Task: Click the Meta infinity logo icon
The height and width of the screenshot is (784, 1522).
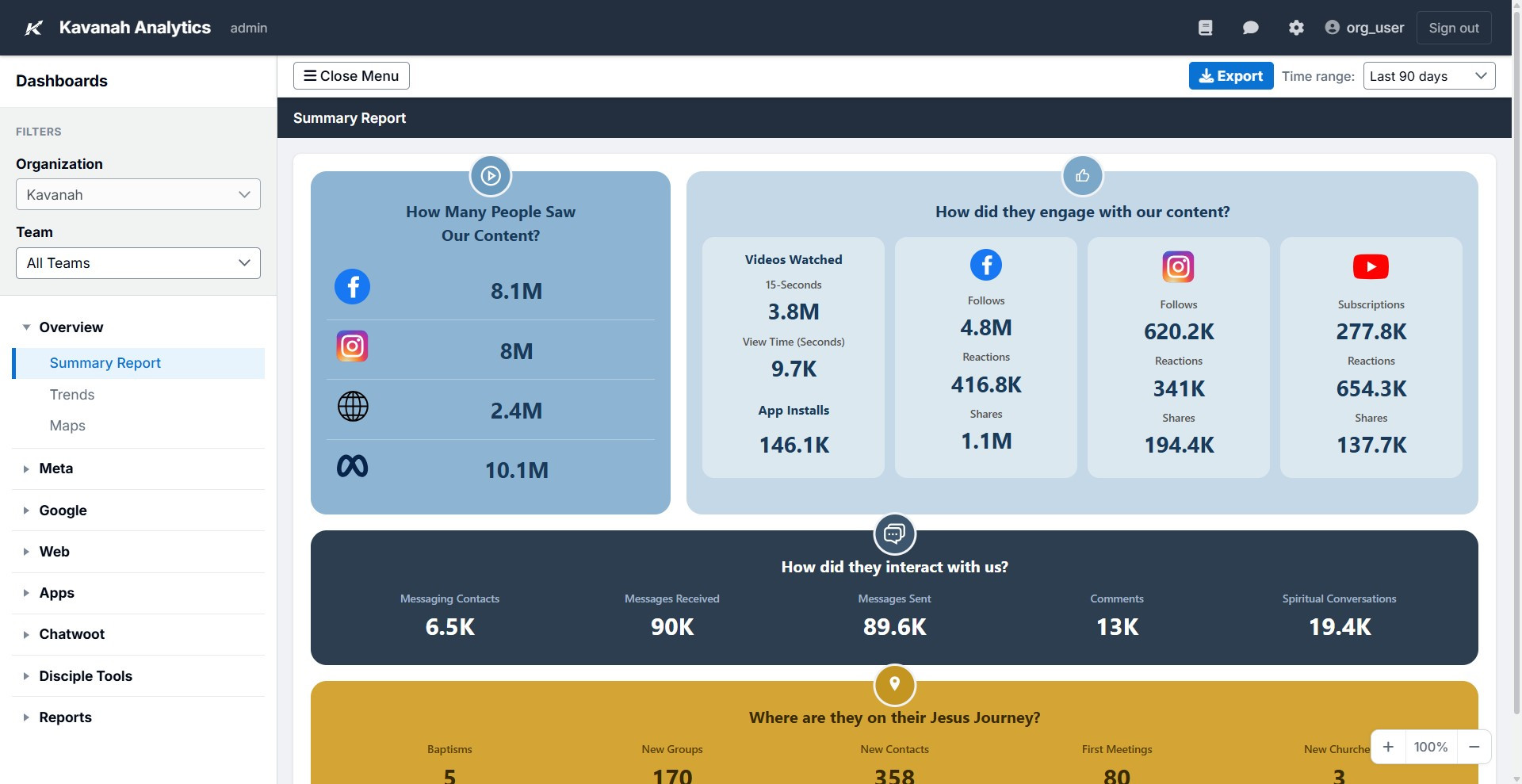Action: (352, 465)
